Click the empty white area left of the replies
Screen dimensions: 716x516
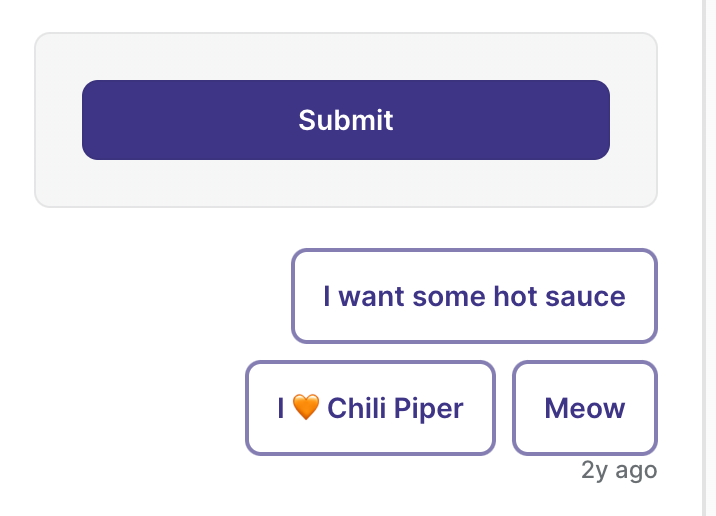[x=137, y=352]
